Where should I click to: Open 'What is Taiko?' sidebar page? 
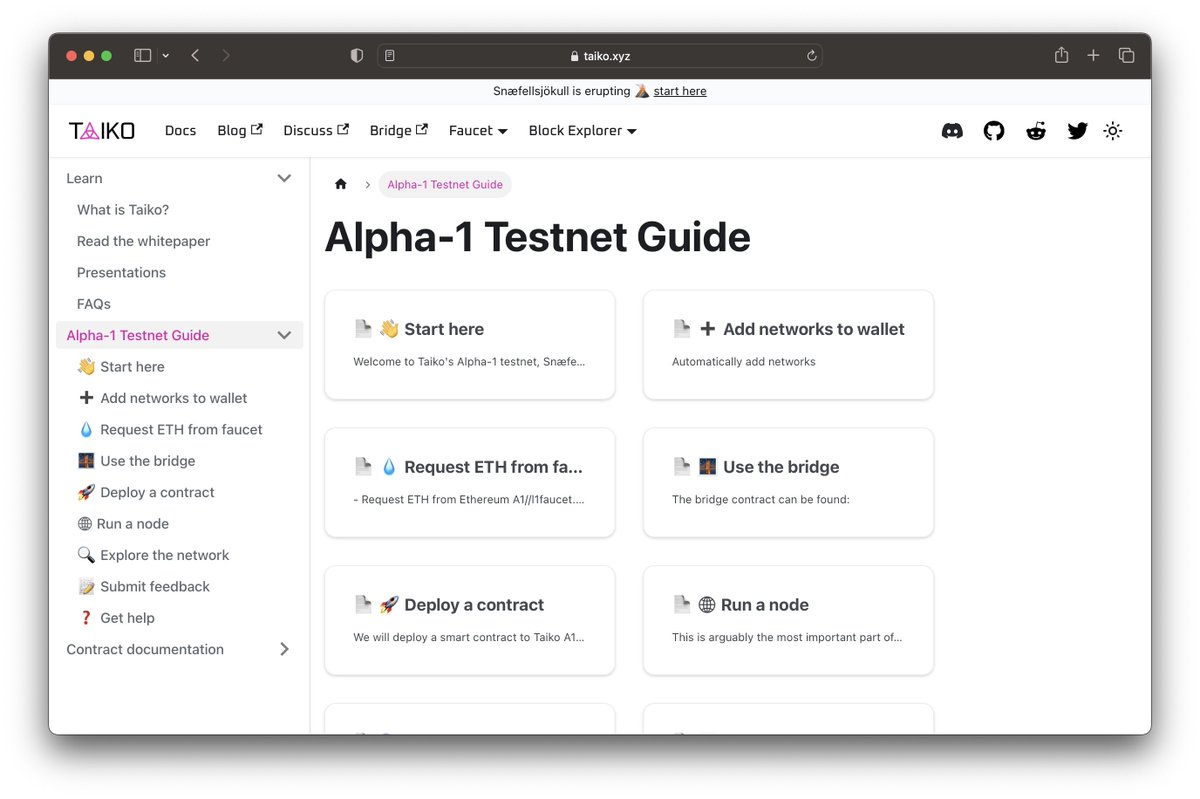pyautogui.click(x=123, y=210)
